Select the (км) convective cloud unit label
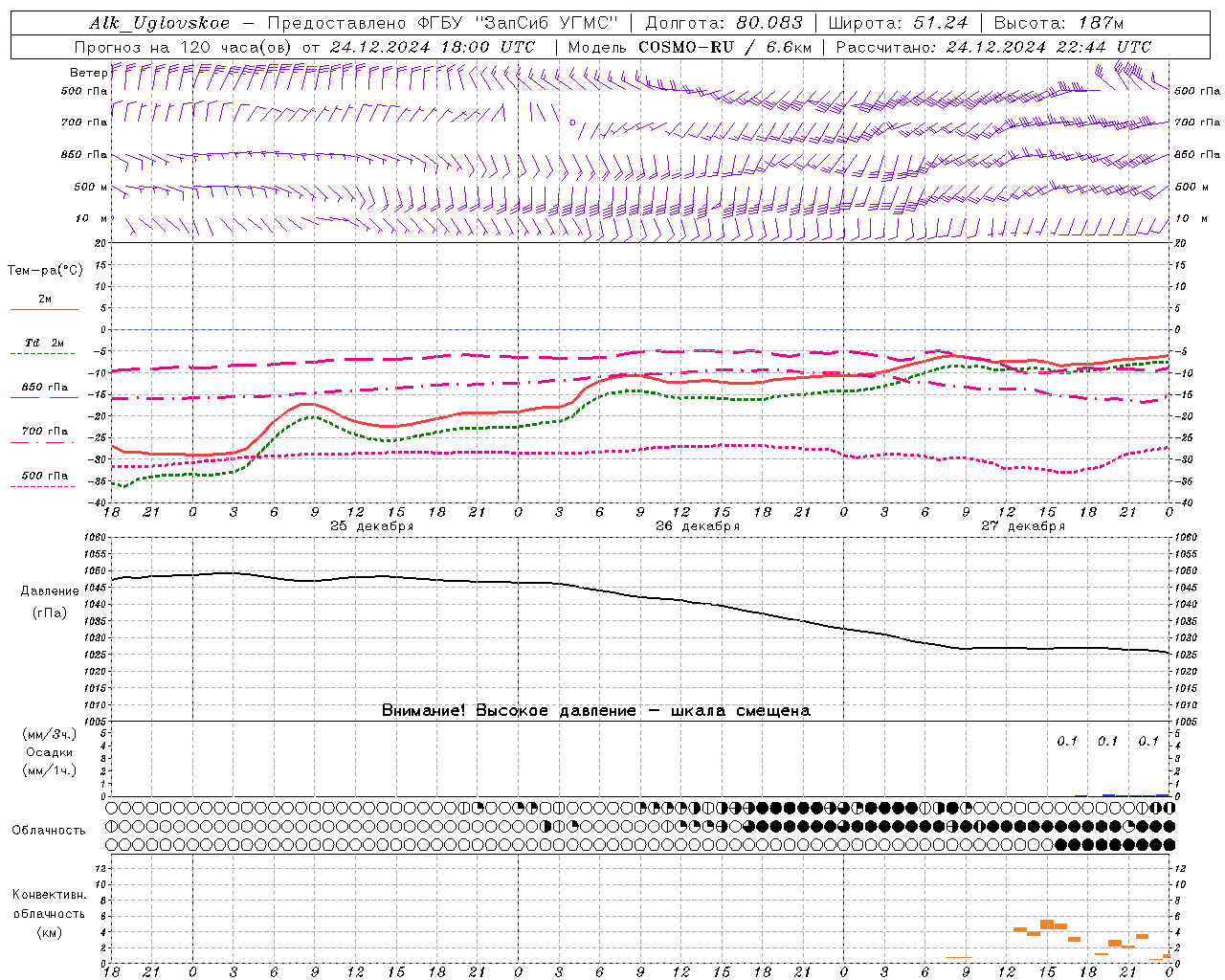This screenshot has height=980, width=1225. (50, 932)
